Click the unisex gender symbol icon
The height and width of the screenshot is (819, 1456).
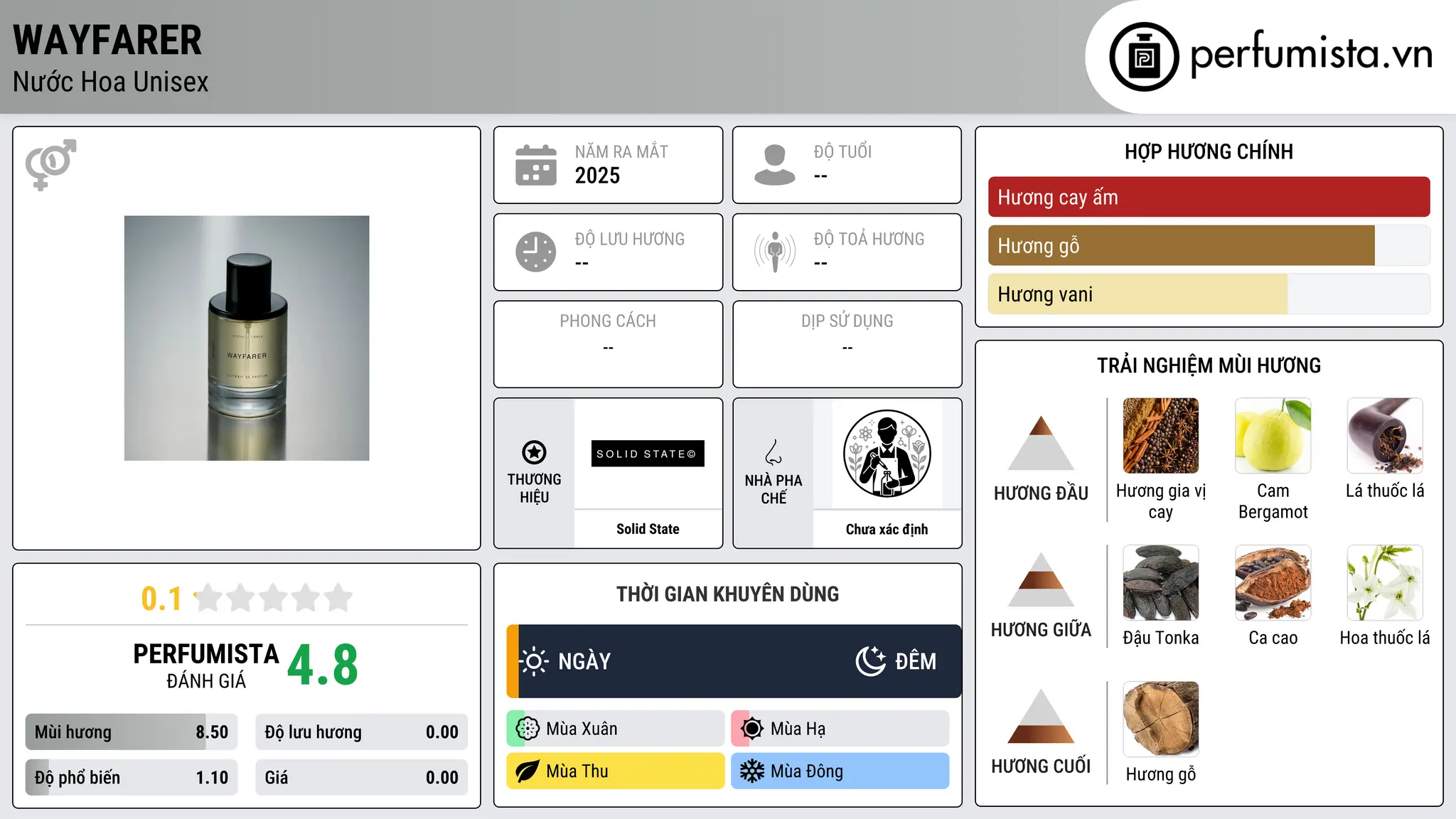pos(50,164)
